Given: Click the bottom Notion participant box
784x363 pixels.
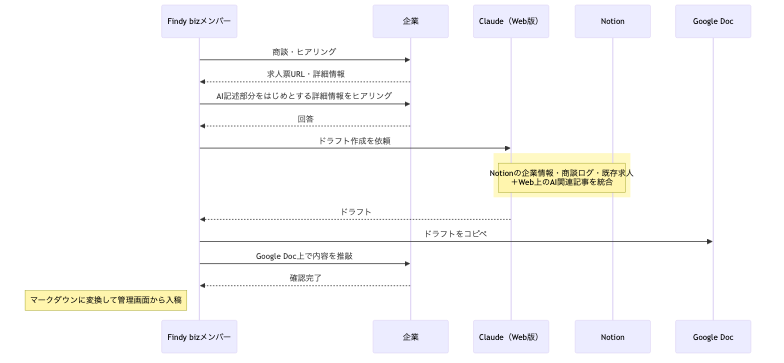Looking at the screenshot, I should pyautogui.click(x=612, y=337).
